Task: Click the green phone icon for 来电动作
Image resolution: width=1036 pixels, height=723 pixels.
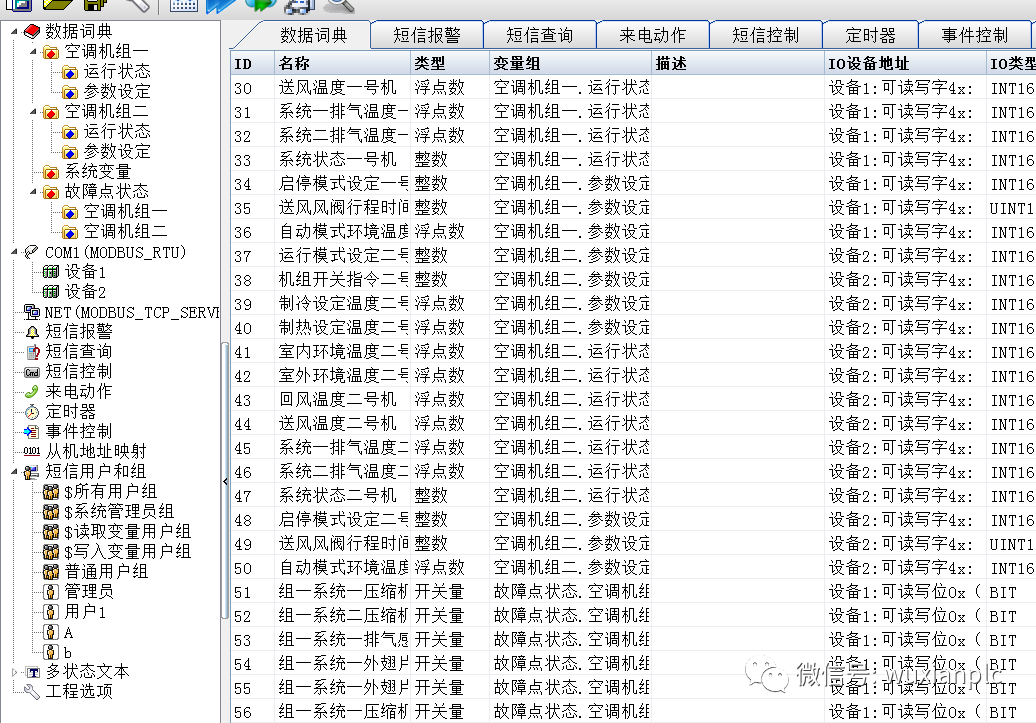Action: [32, 392]
